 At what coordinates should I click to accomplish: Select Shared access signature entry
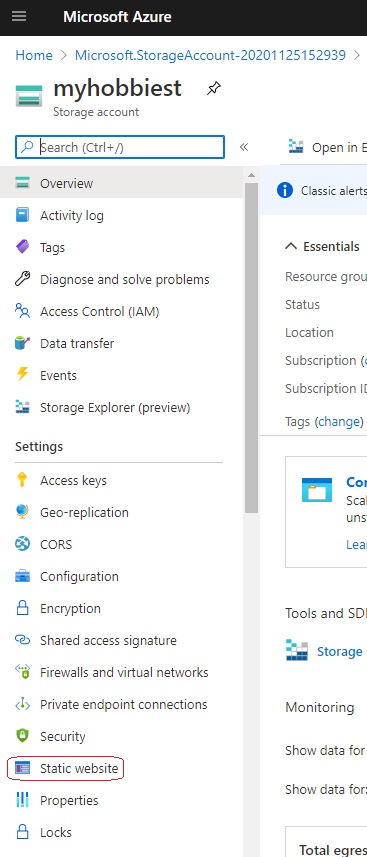pyautogui.click(x=108, y=641)
